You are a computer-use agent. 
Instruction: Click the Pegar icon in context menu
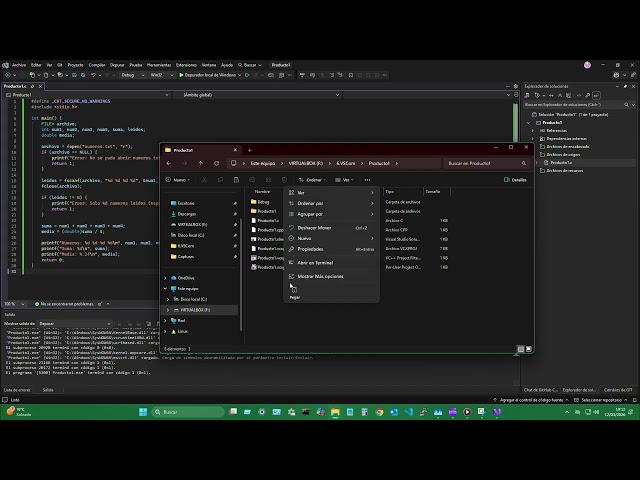click(x=294, y=290)
